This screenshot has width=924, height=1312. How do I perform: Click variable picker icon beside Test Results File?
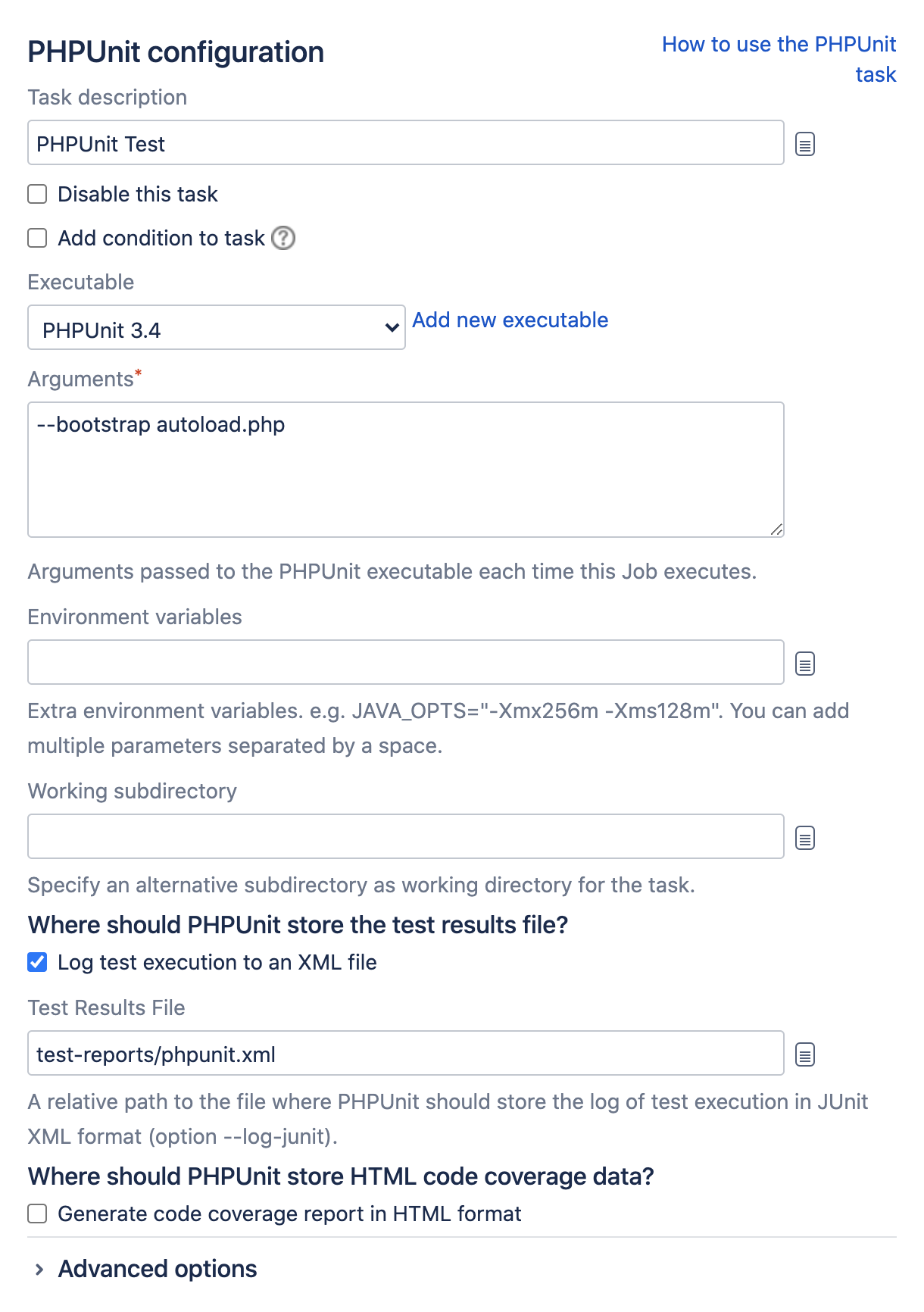(x=805, y=1054)
